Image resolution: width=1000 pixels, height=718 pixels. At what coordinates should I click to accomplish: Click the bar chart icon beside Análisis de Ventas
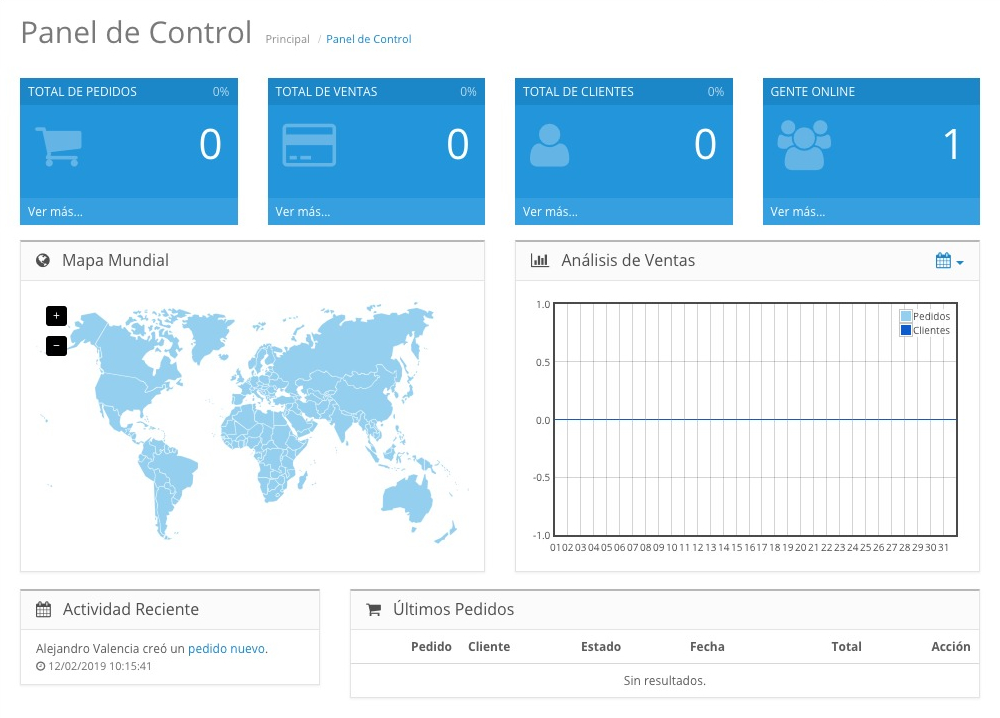click(539, 261)
